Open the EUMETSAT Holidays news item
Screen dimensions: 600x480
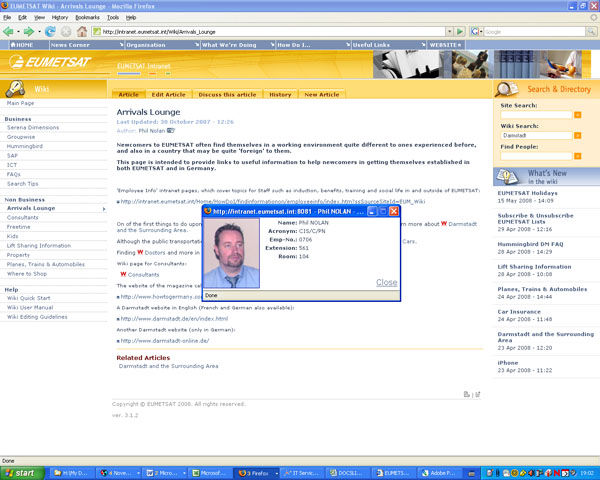click(527, 193)
